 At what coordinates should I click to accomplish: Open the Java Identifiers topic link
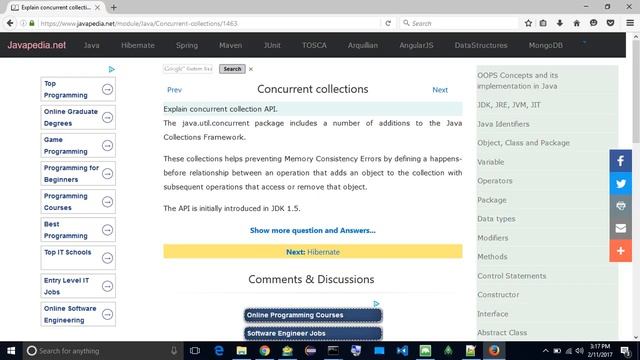pyautogui.click(x=503, y=124)
